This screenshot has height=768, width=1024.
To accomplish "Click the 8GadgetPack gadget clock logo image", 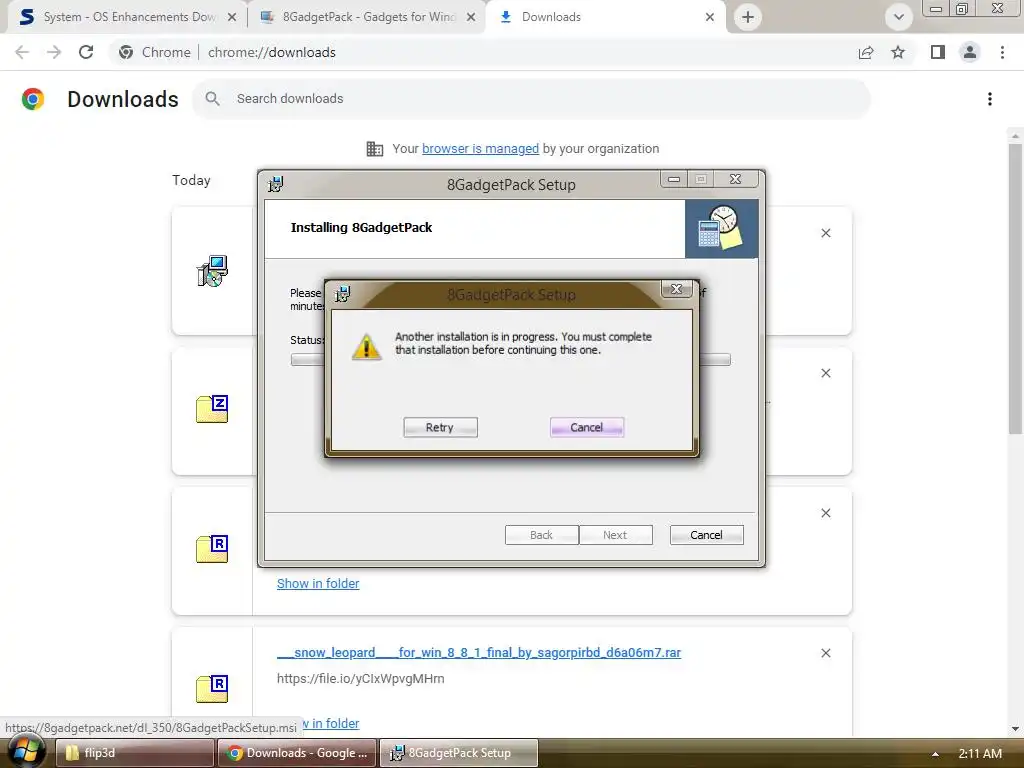I will point(721,229).
